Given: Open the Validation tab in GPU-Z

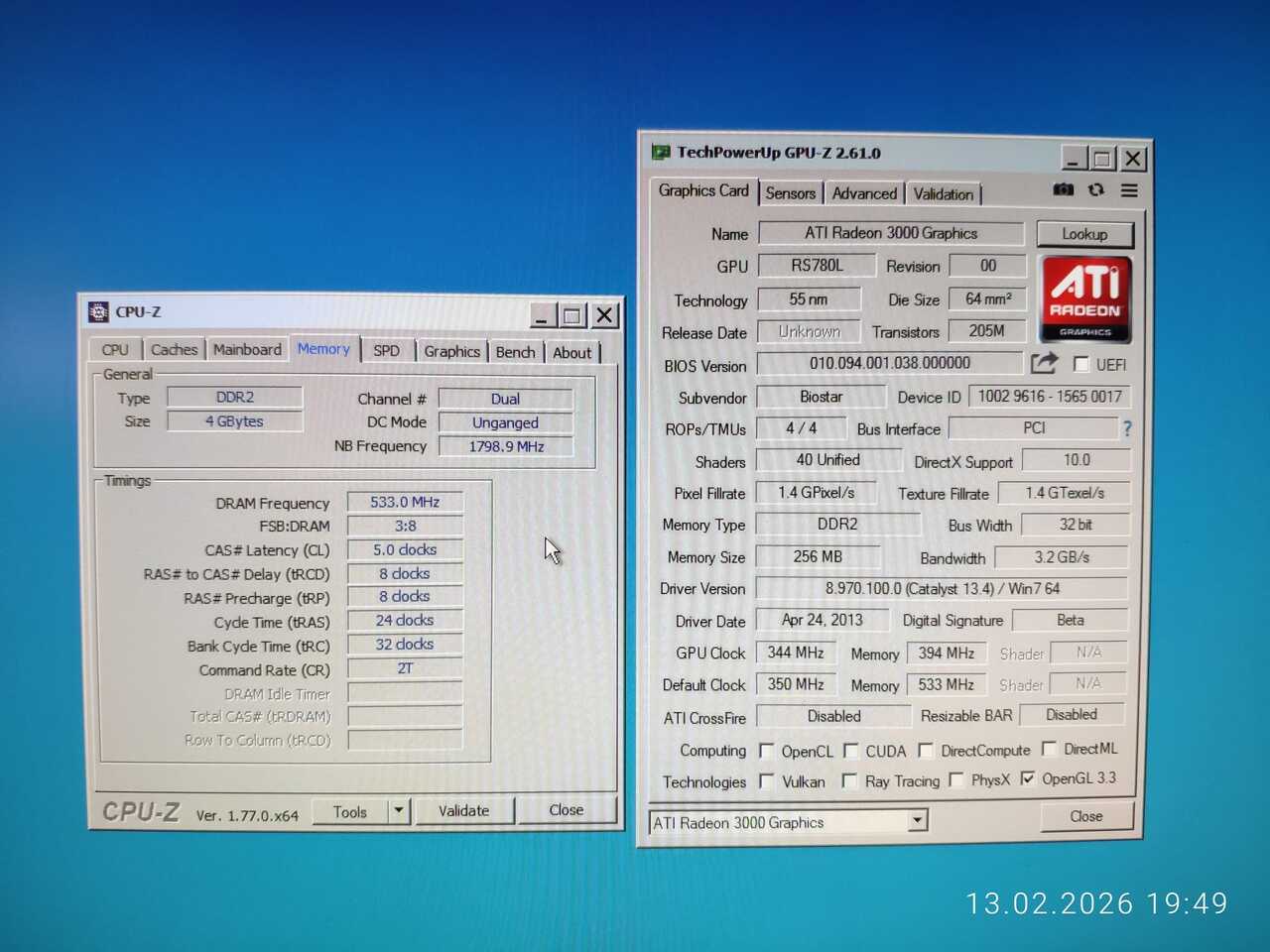Looking at the screenshot, I should point(944,194).
